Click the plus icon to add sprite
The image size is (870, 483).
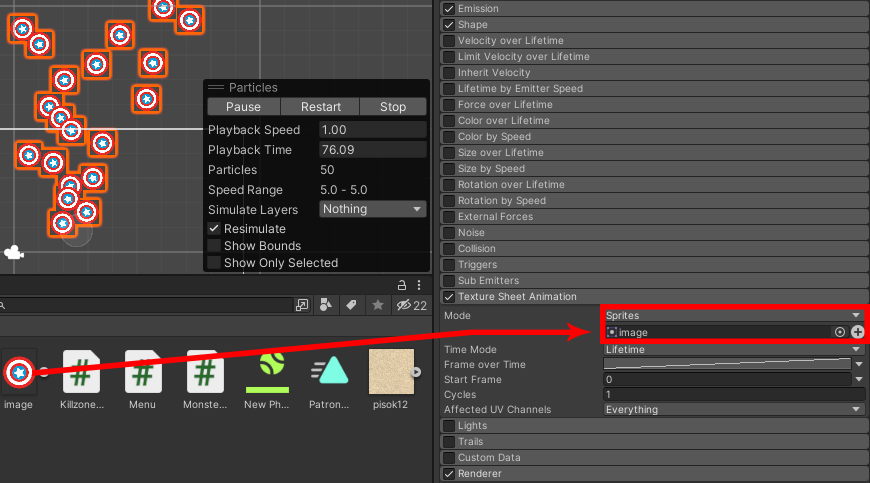(x=858, y=332)
